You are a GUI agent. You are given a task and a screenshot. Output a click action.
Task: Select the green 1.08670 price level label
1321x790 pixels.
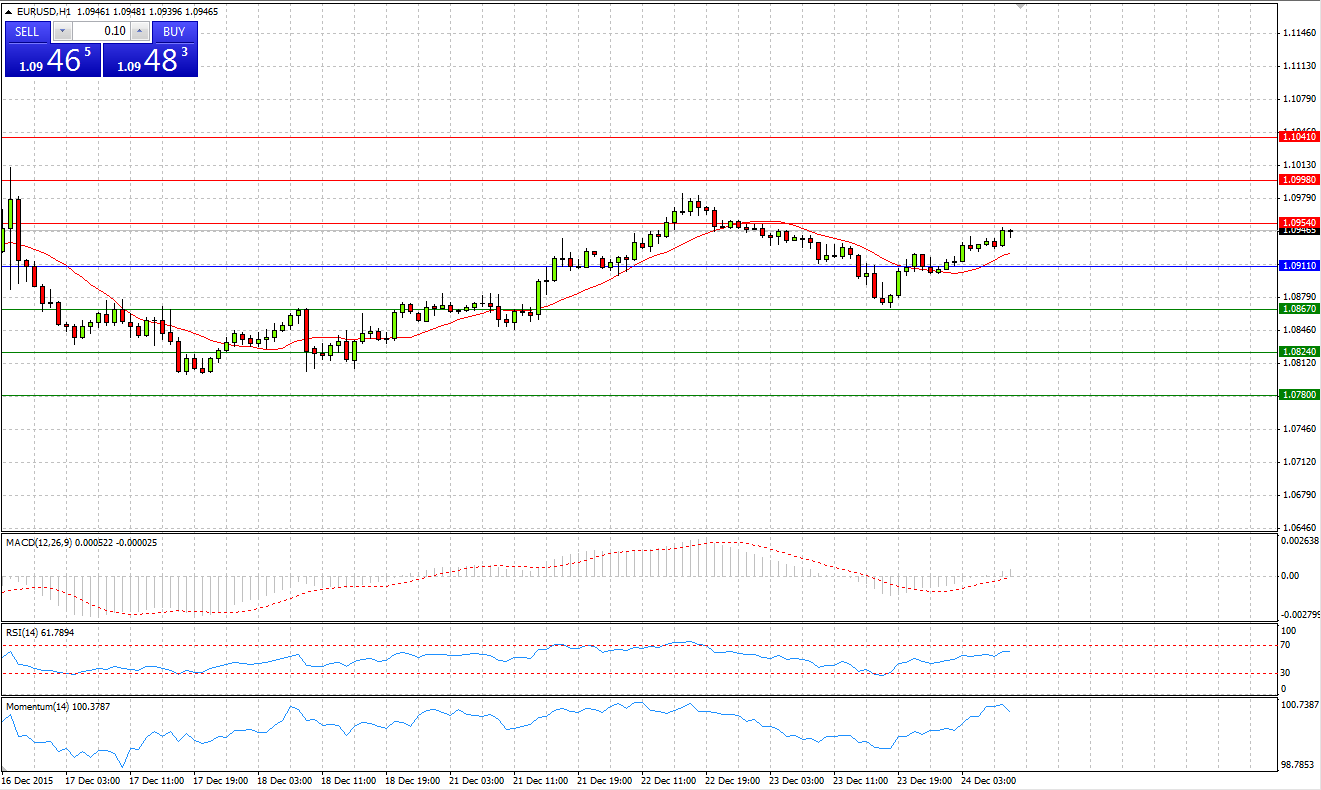pos(1300,309)
